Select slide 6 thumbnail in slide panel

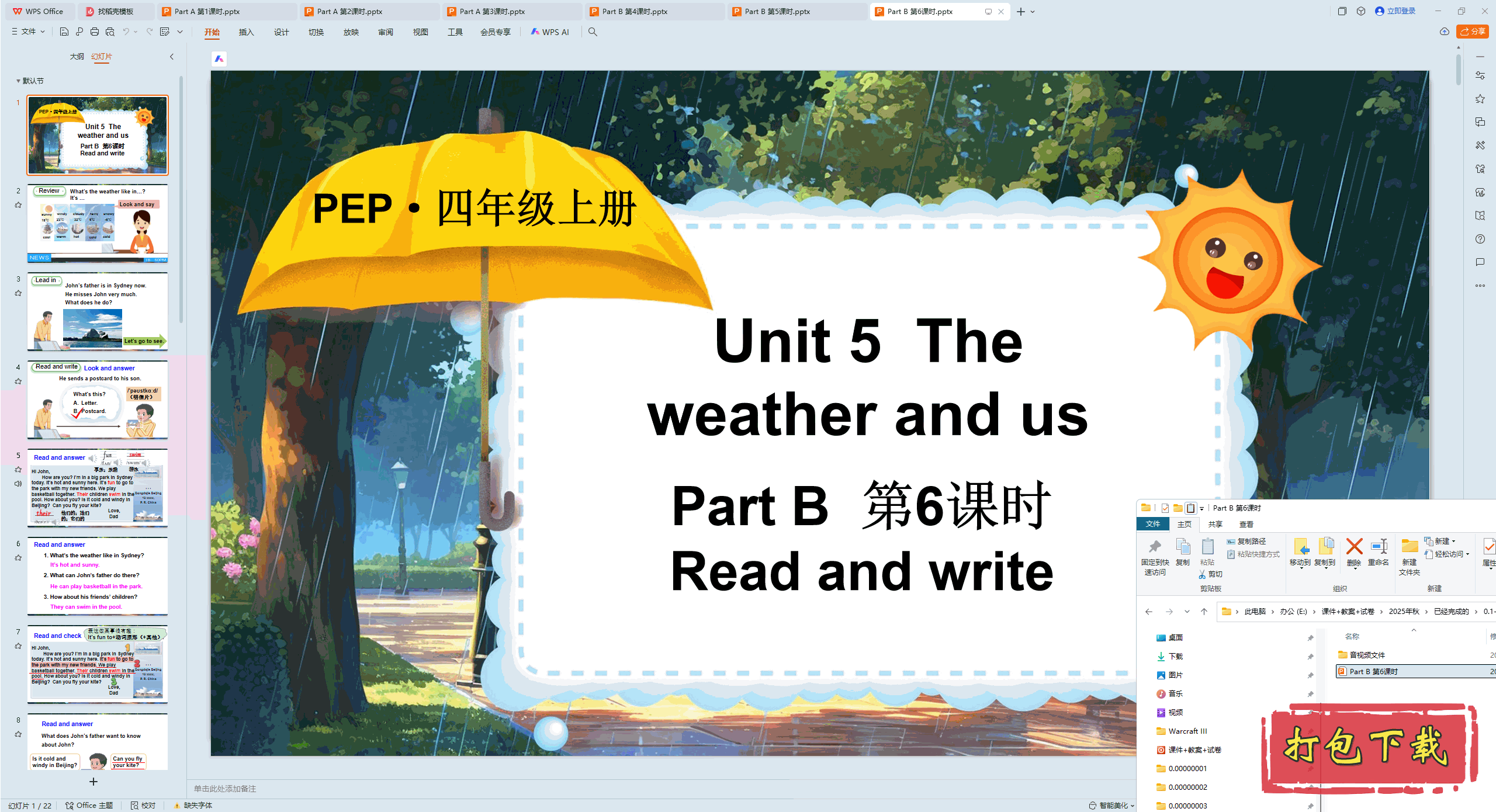click(97, 577)
